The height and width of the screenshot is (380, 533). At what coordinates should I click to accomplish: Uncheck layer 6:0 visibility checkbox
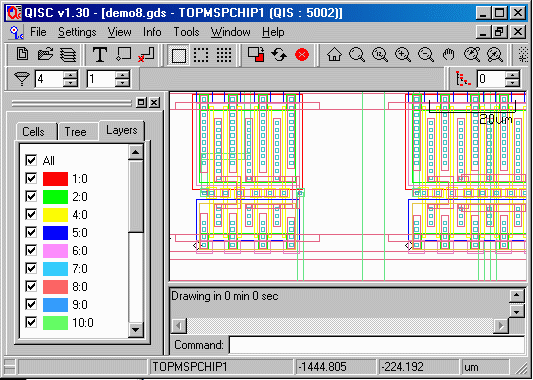point(31,250)
